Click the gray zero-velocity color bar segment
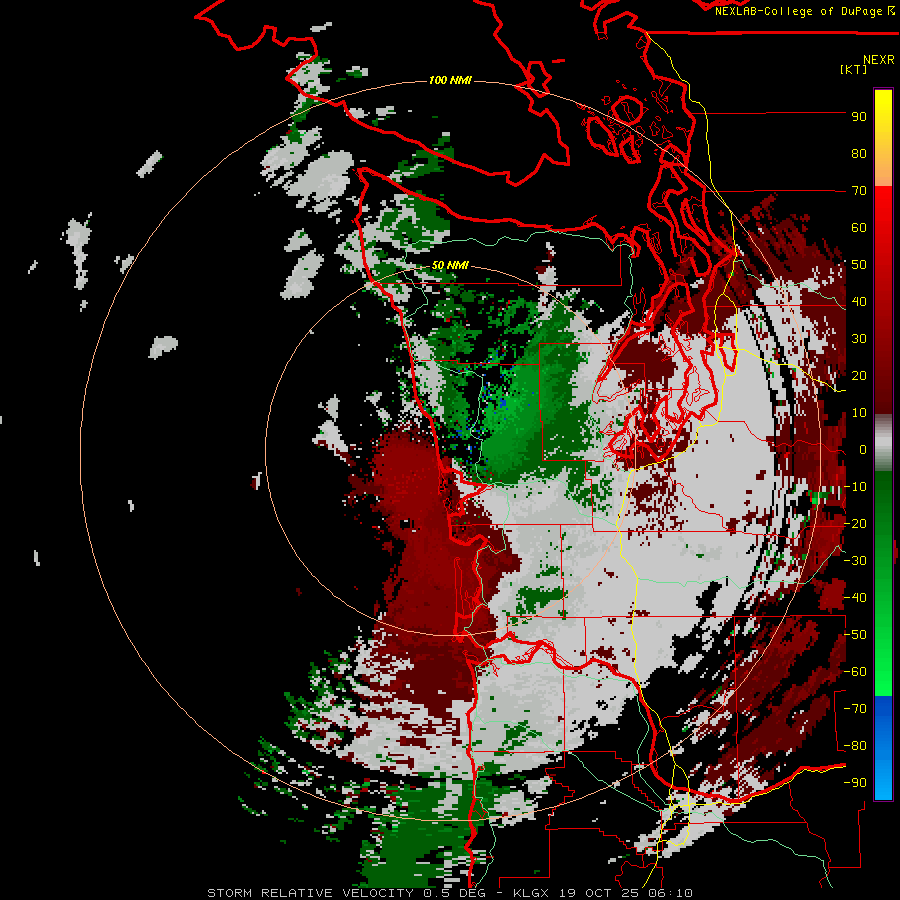The width and height of the screenshot is (900, 900). [883, 443]
